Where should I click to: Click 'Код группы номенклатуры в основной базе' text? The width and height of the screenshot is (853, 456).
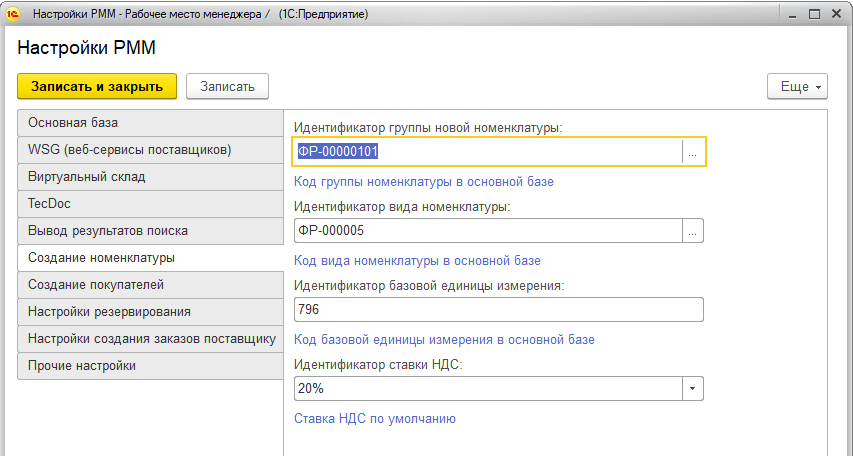424,182
